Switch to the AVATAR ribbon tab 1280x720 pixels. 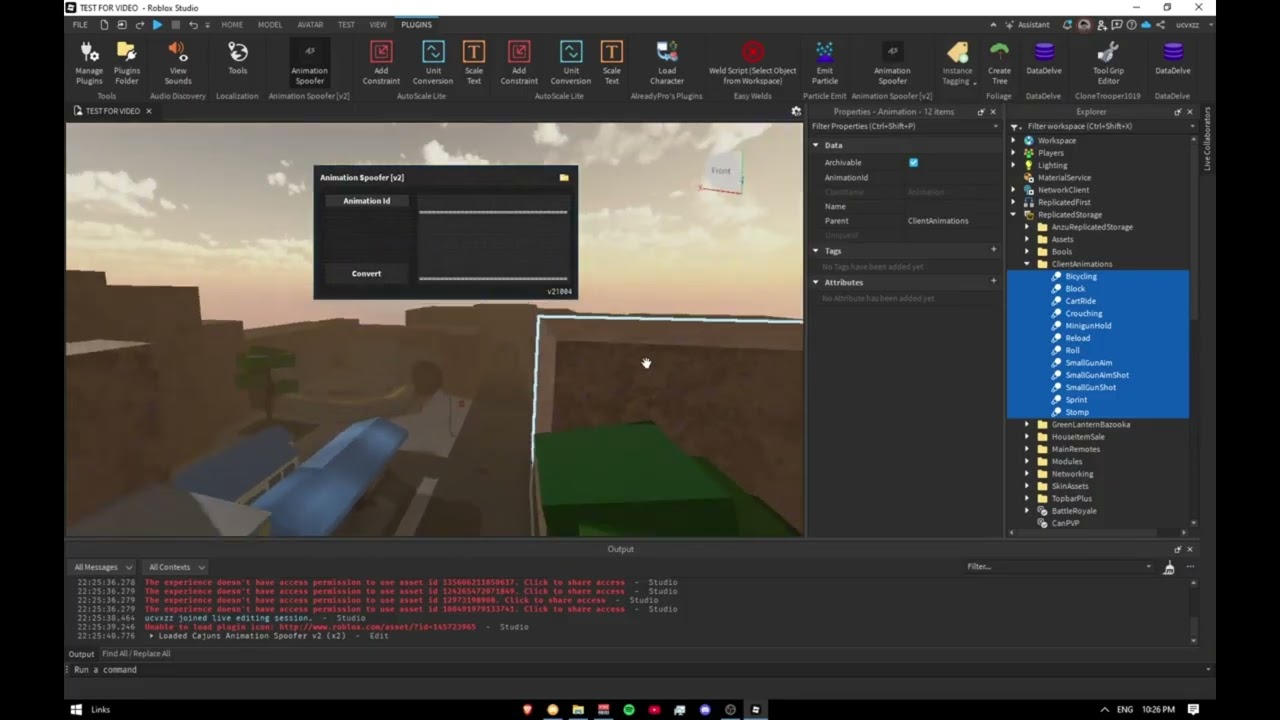tap(310, 24)
